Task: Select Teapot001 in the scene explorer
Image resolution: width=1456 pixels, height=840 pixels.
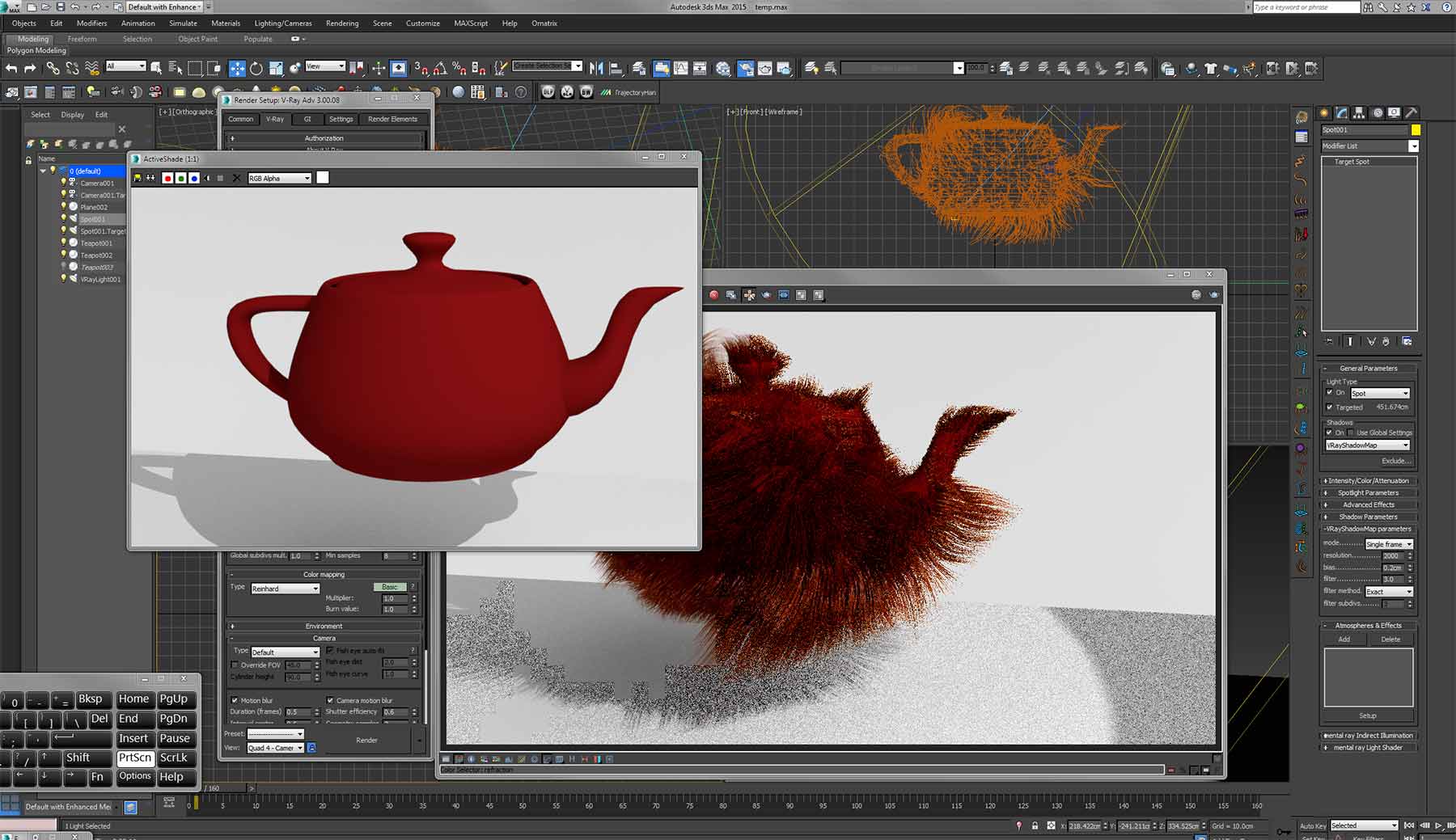Action: coord(96,243)
